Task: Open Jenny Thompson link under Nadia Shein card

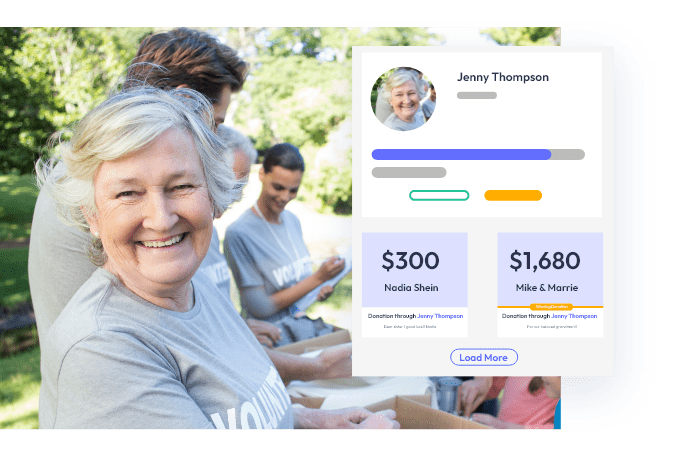Action: (x=440, y=316)
